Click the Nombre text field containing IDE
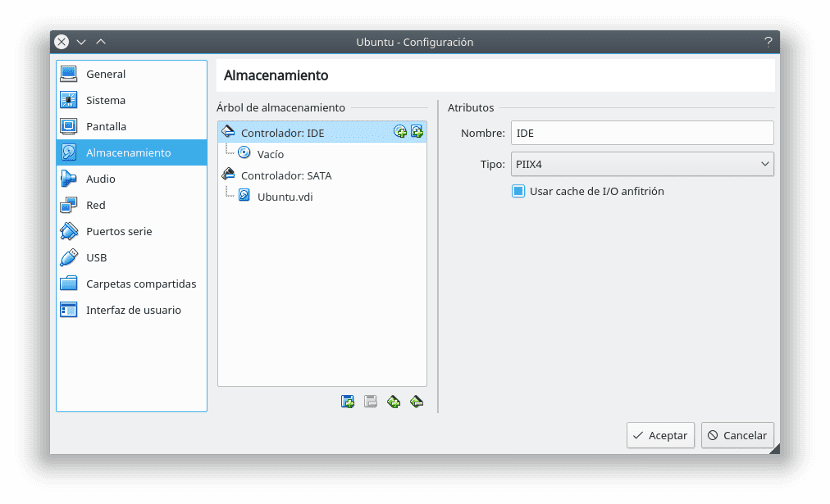830x504 pixels. coord(642,133)
